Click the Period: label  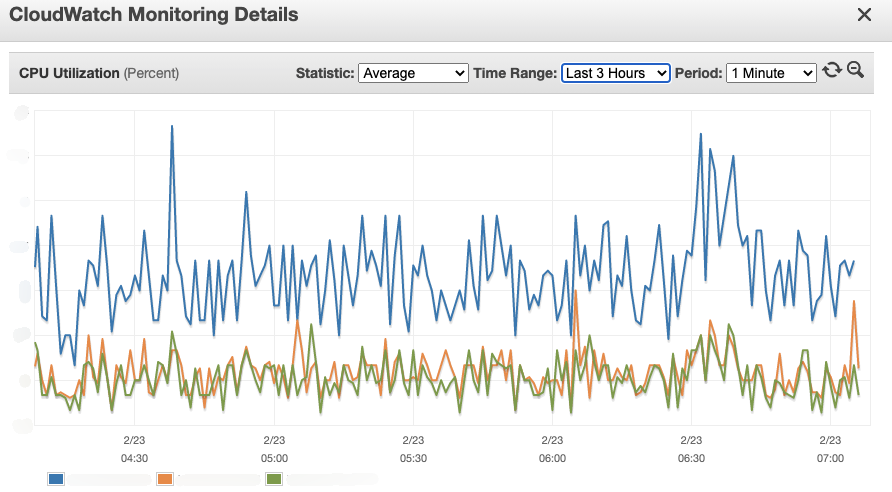[x=699, y=73]
